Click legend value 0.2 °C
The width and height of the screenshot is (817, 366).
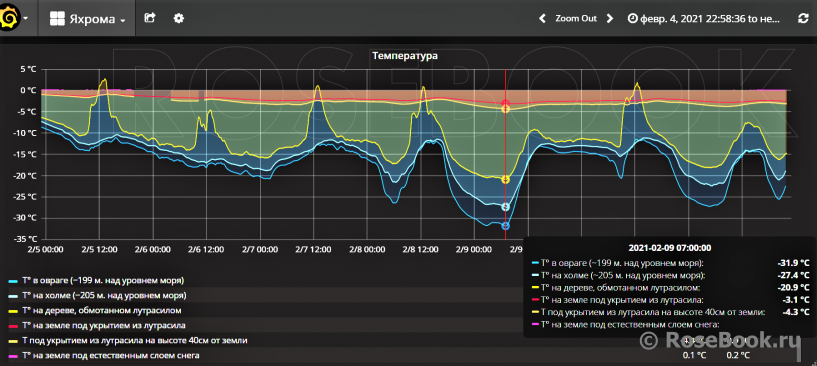[738, 356]
